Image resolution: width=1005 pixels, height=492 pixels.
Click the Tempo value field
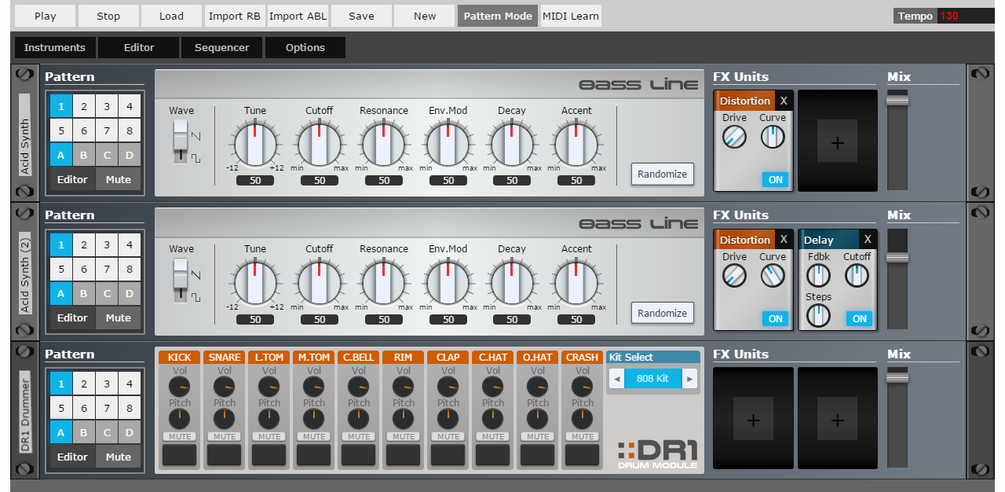coord(966,16)
